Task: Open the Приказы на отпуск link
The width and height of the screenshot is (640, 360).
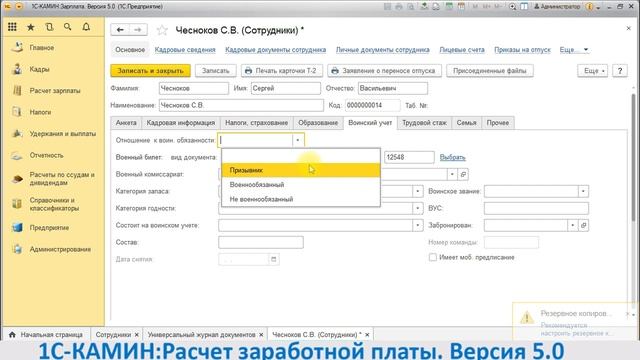Action: pyautogui.click(x=522, y=50)
